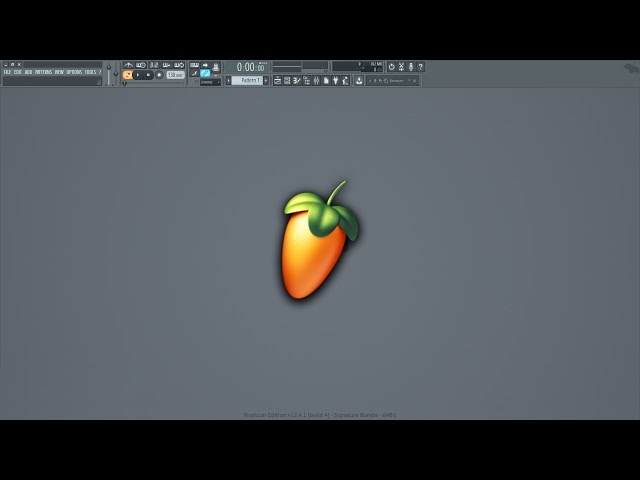This screenshot has width=640, height=480.
Task: Click the hint bar below the menus
Action: coord(52,81)
